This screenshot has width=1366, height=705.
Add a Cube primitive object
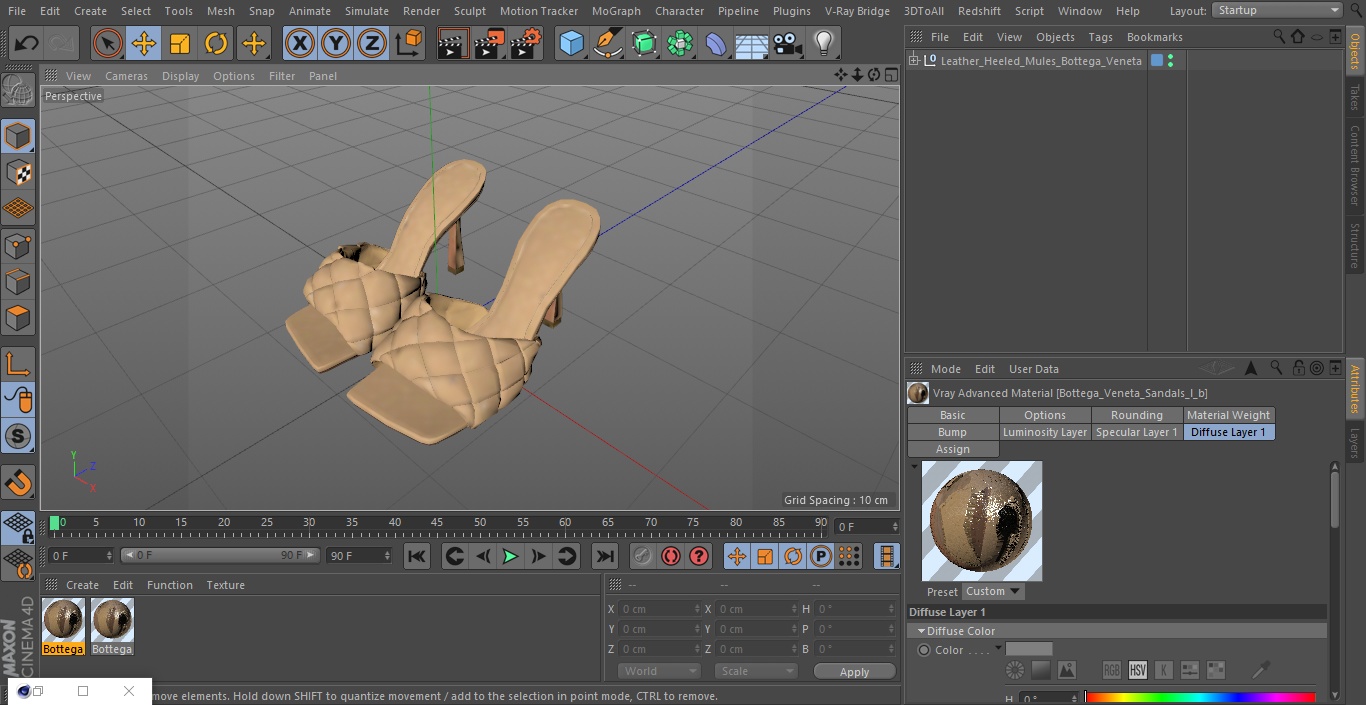[571, 43]
